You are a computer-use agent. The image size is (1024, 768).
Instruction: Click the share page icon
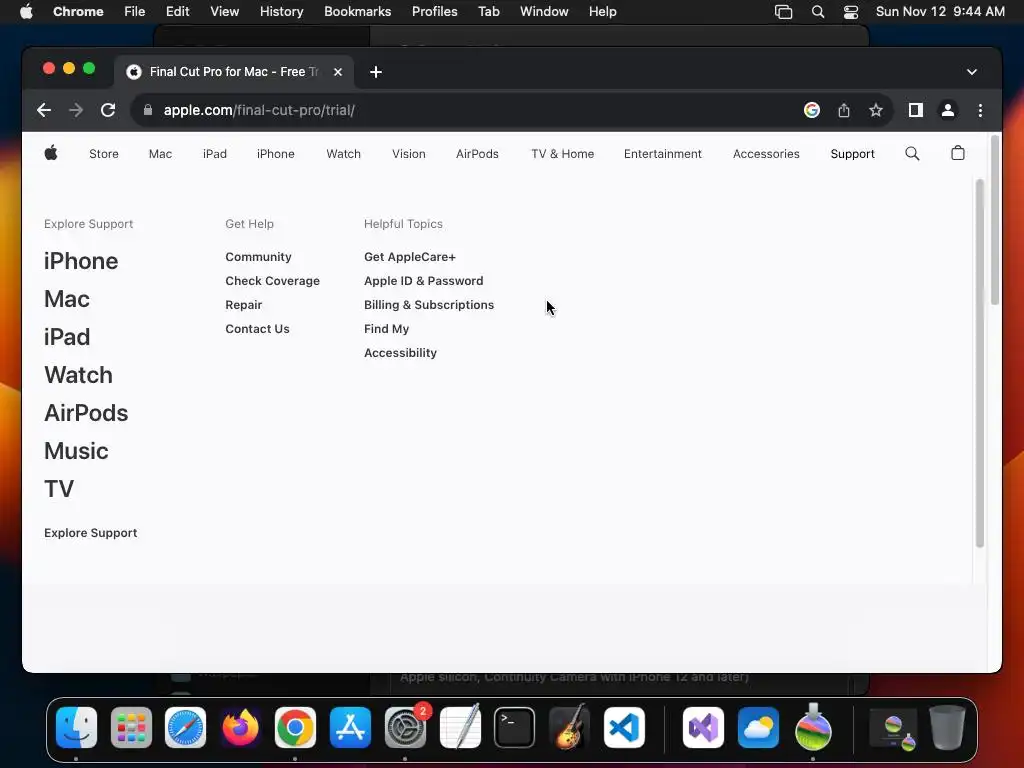(844, 110)
